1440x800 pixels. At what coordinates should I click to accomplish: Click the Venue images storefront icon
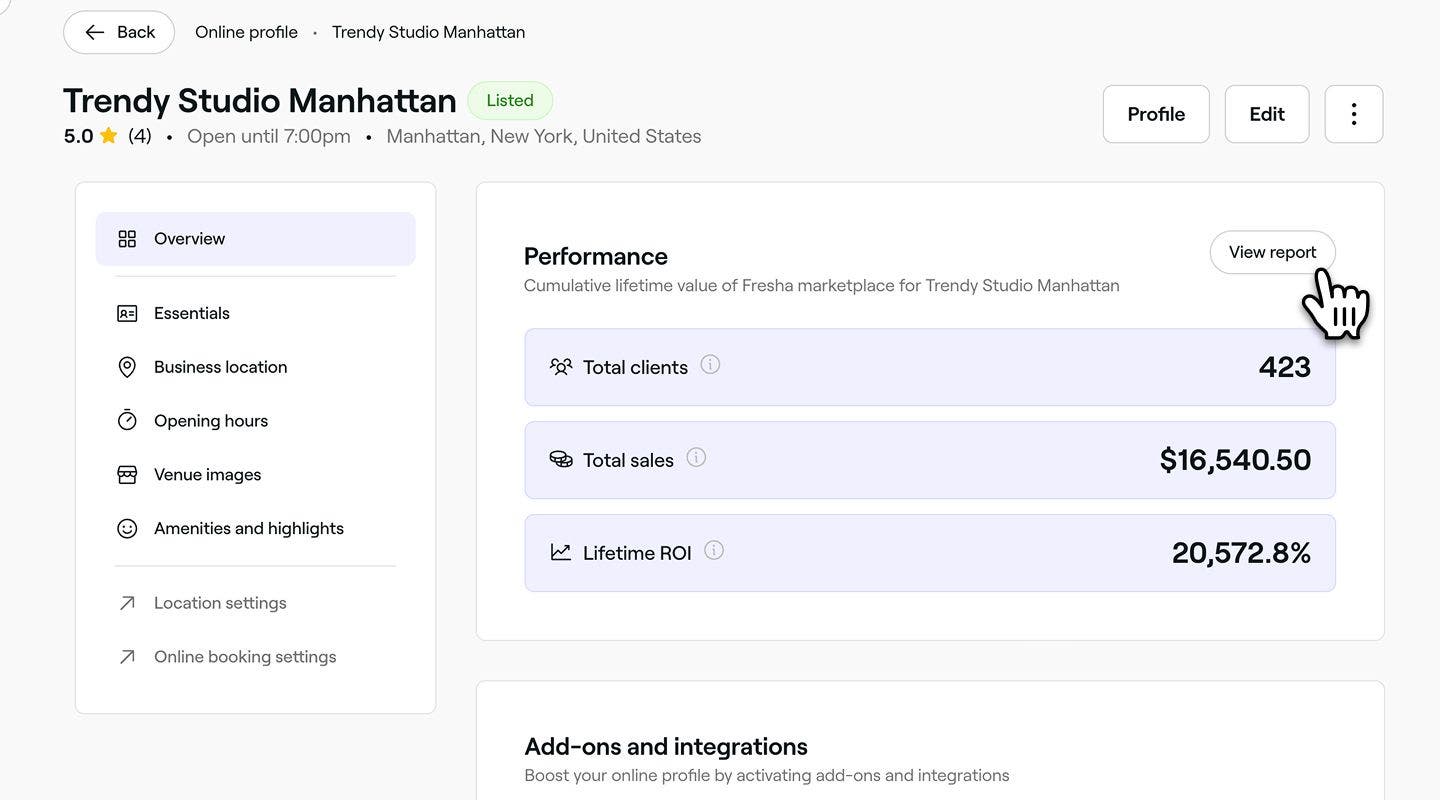[127, 475]
